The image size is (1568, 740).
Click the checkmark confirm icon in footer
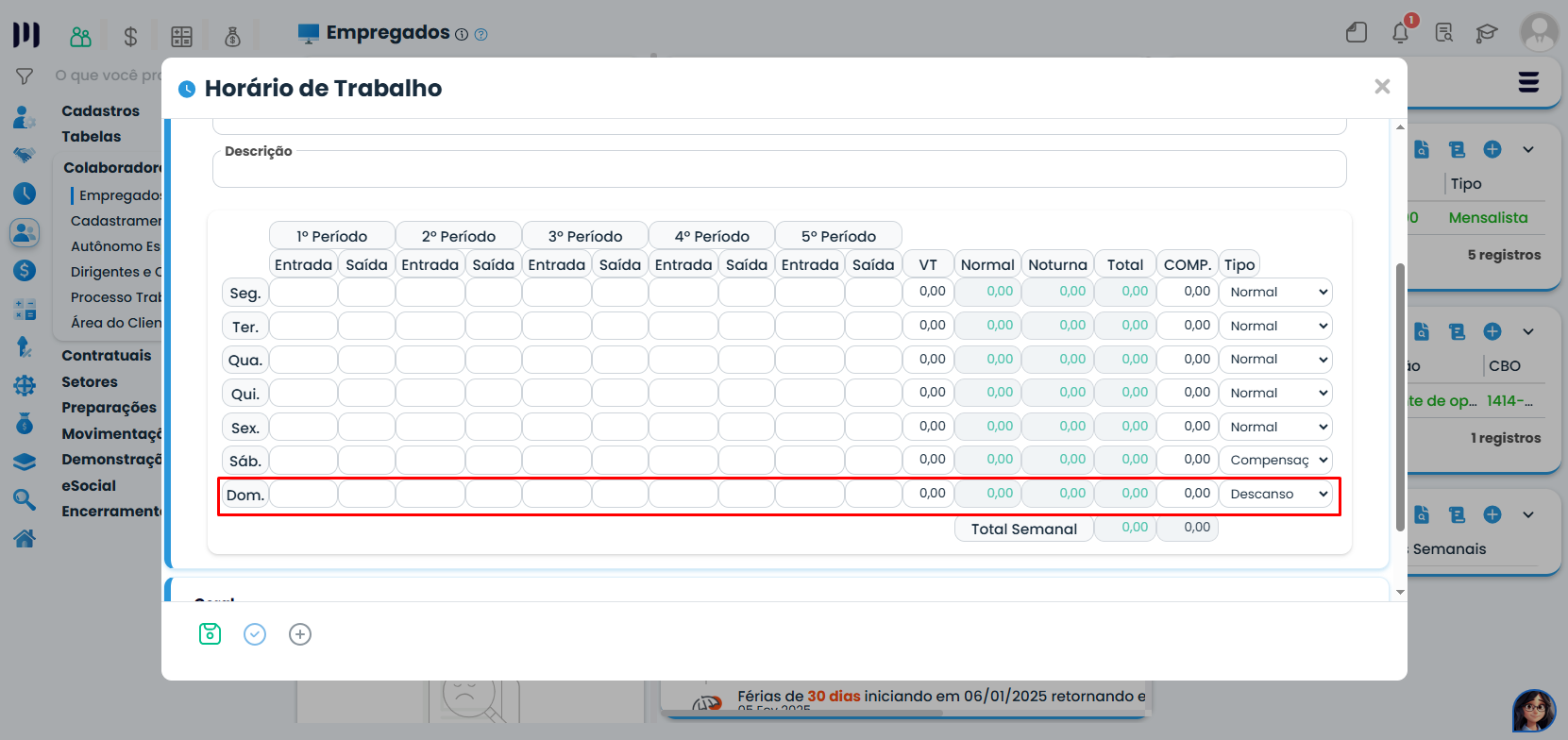tap(255, 634)
